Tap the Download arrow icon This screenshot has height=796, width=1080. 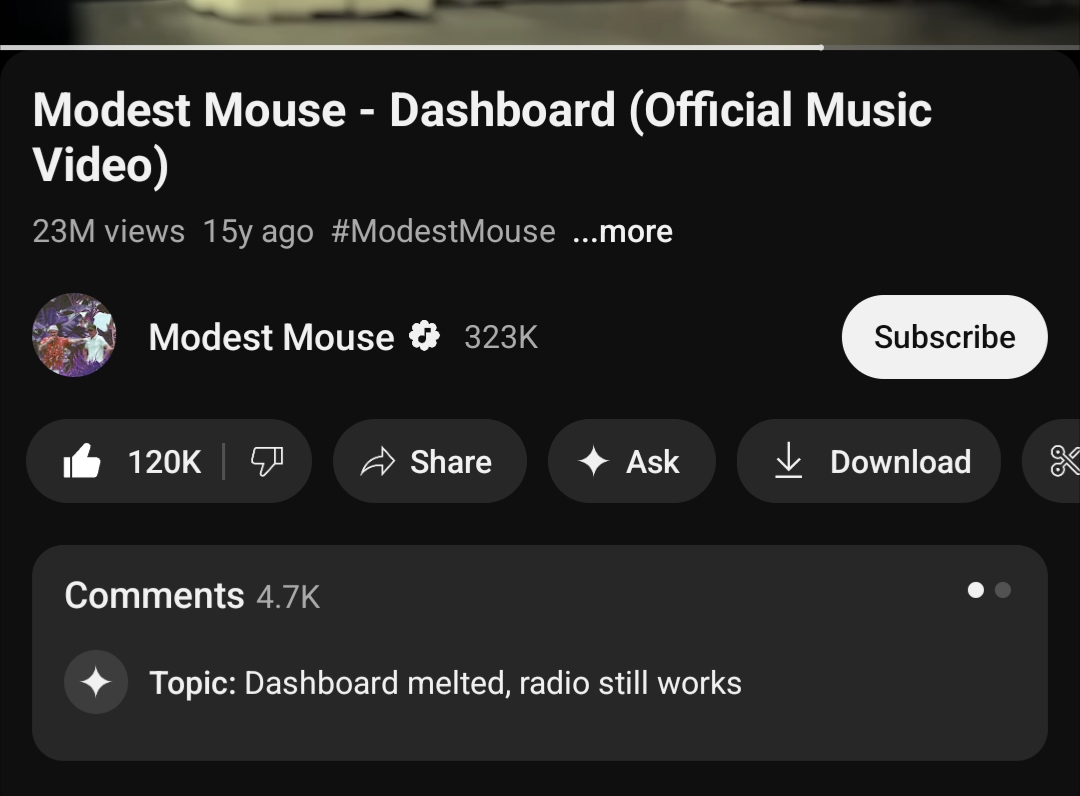[789, 461]
